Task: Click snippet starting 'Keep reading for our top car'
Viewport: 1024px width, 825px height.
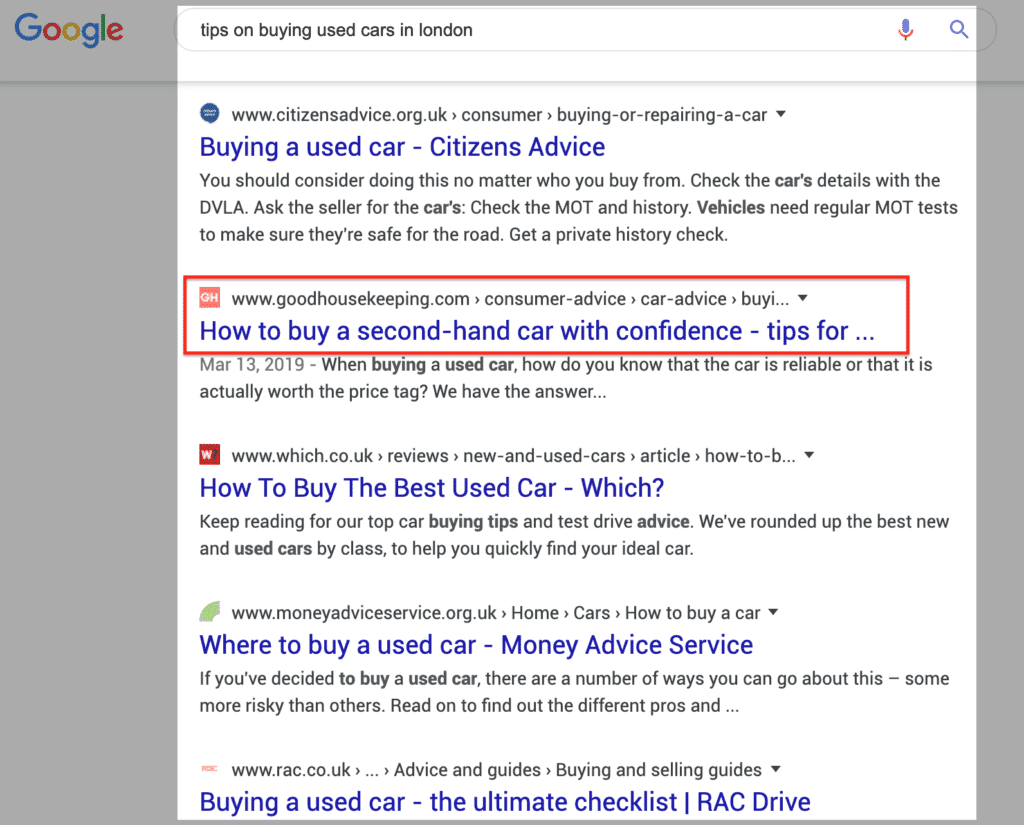Action: tap(574, 535)
